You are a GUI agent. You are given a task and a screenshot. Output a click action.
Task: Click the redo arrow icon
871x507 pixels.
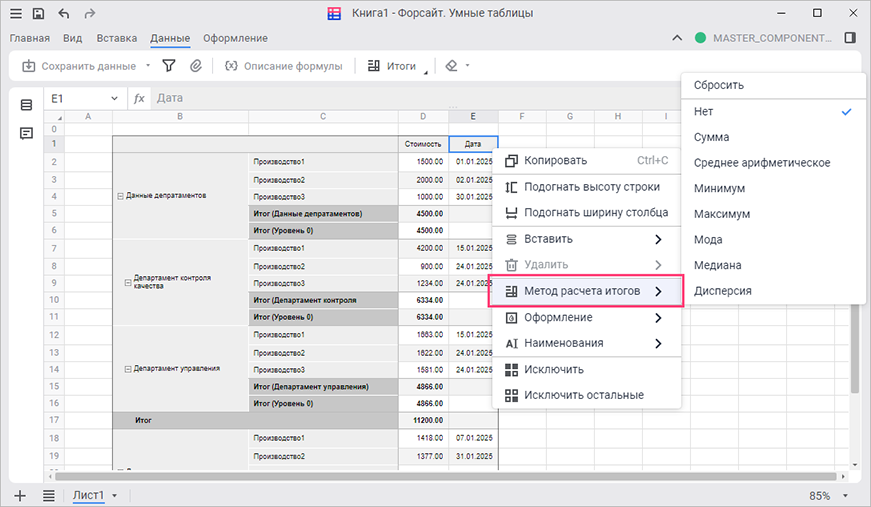coord(89,13)
